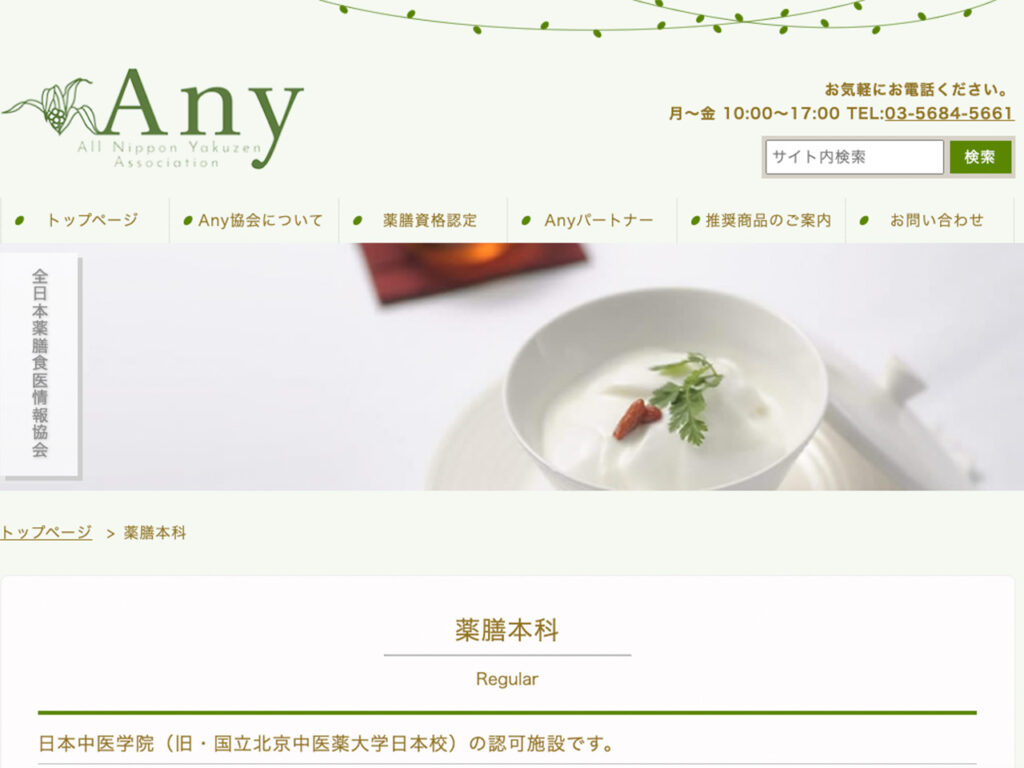Click the leaf bullet beside Anyパートナー
This screenshot has height=768, width=1024.
pos(526,221)
